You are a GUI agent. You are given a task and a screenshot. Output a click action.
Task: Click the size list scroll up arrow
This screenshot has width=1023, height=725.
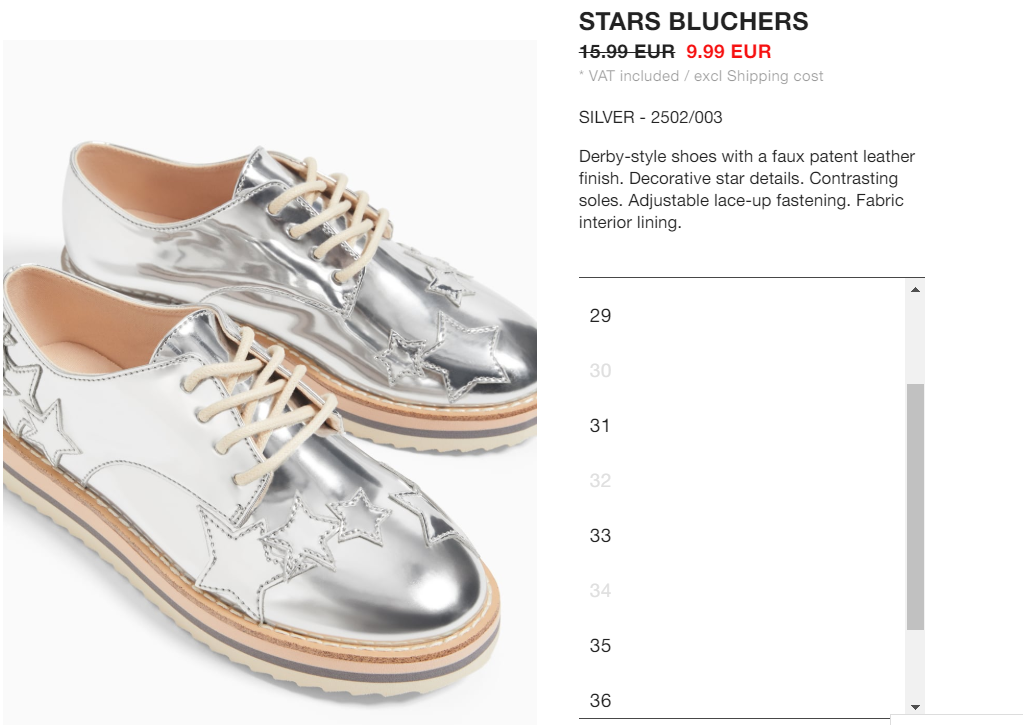pos(915,289)
